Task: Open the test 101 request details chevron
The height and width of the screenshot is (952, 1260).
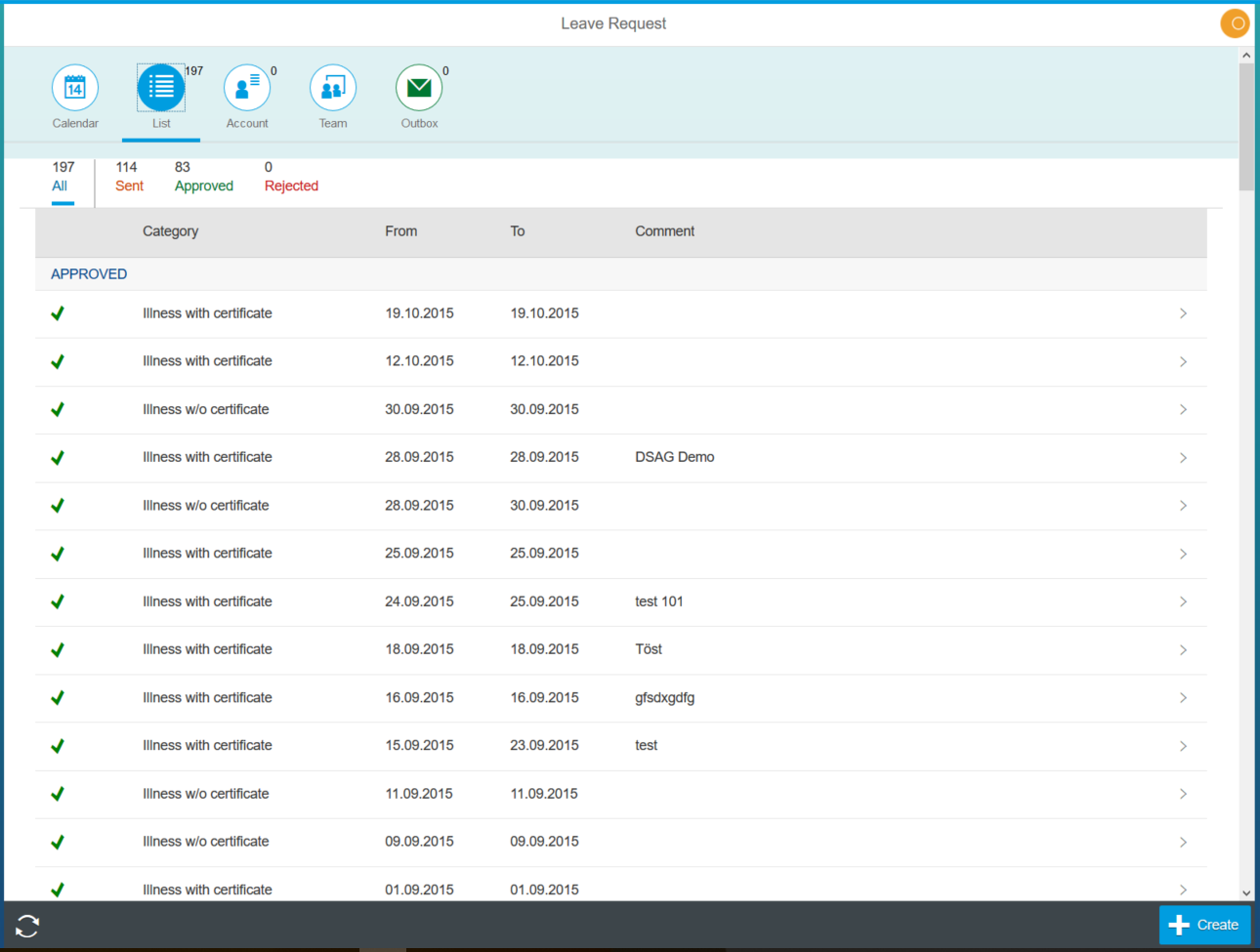Action: click(x=1183, y=601)
